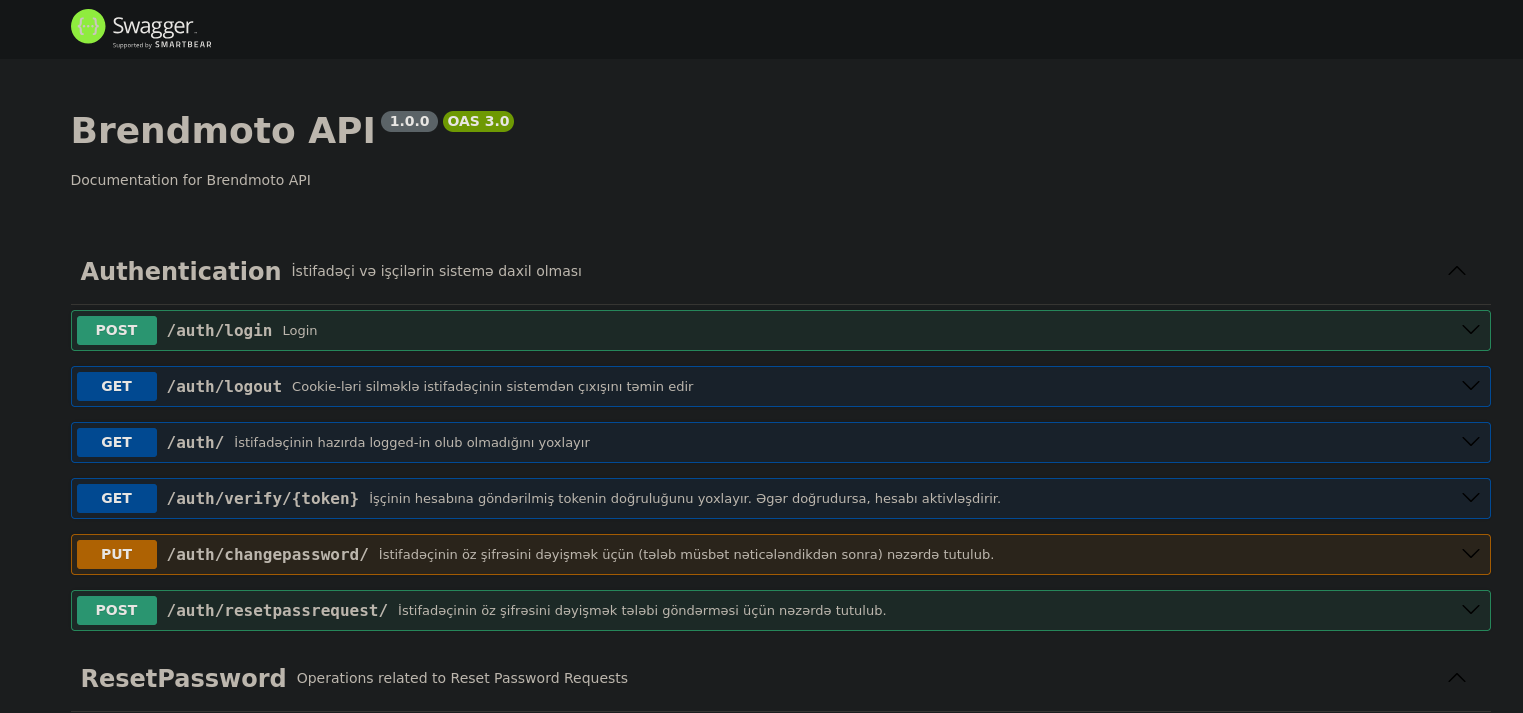1523x713 pixels.
Task: Expand the POST /auth/login row arrow
Action: click(x=1470, y=330)
